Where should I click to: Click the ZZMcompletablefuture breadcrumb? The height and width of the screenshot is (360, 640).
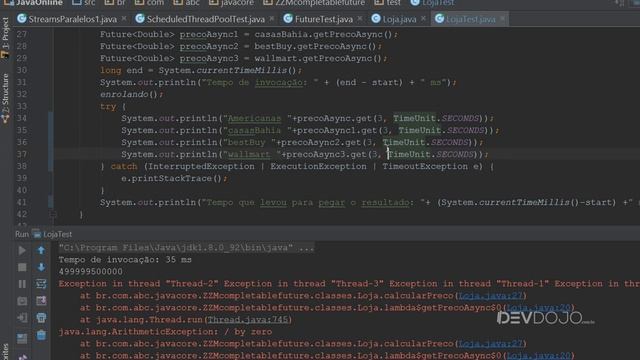pos(314,3)
